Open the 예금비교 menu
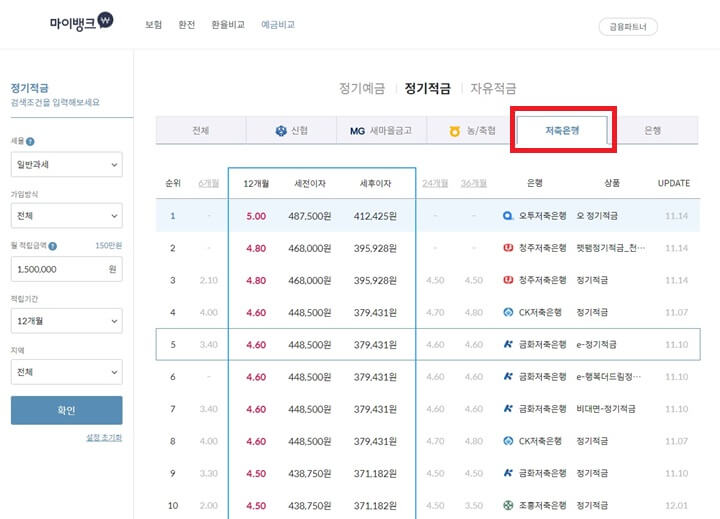The image size is (720, 519). click(278, 25)
